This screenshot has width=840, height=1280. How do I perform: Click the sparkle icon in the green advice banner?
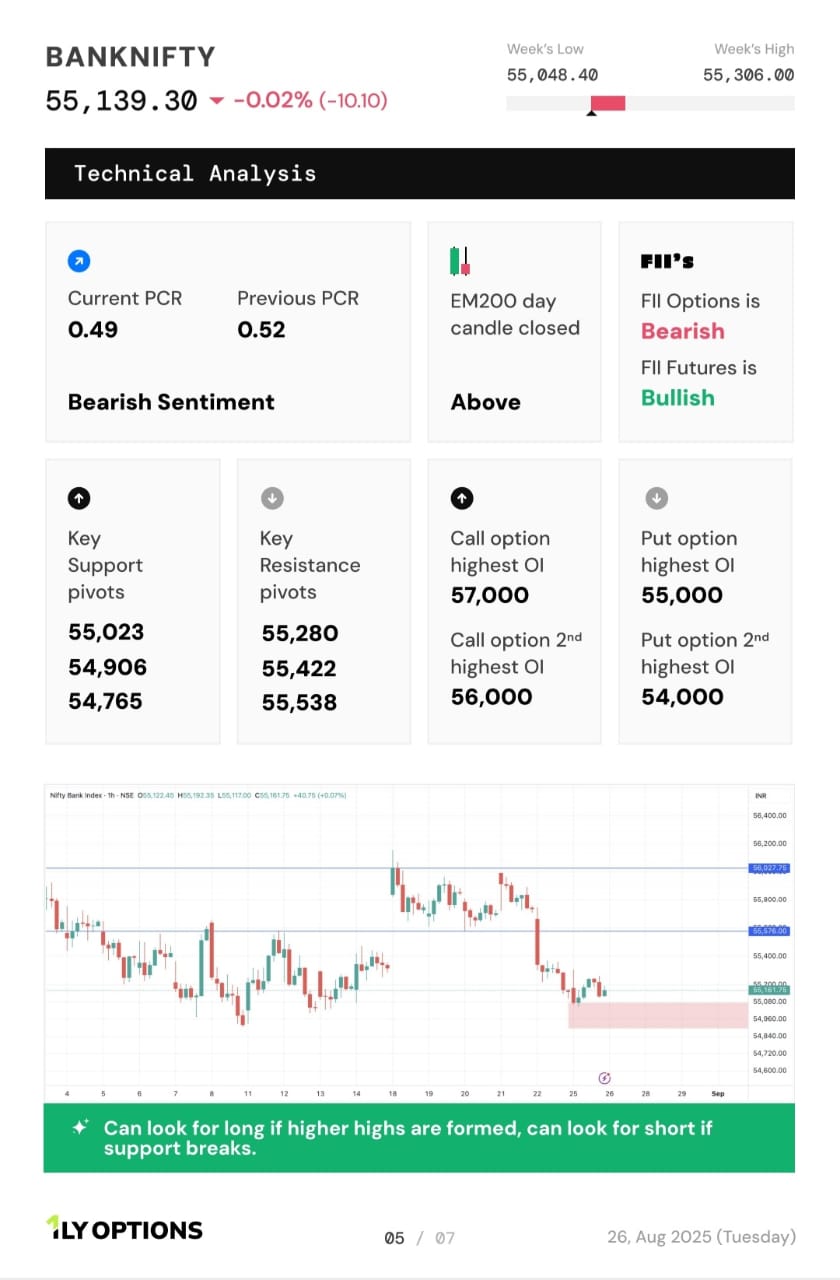pos(81,1127)
